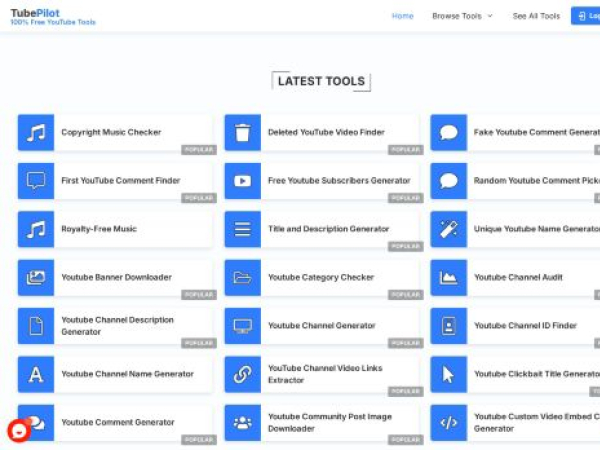
Task: Expand the Browse Tools dropdown menu
Action: tap(462, 16)
